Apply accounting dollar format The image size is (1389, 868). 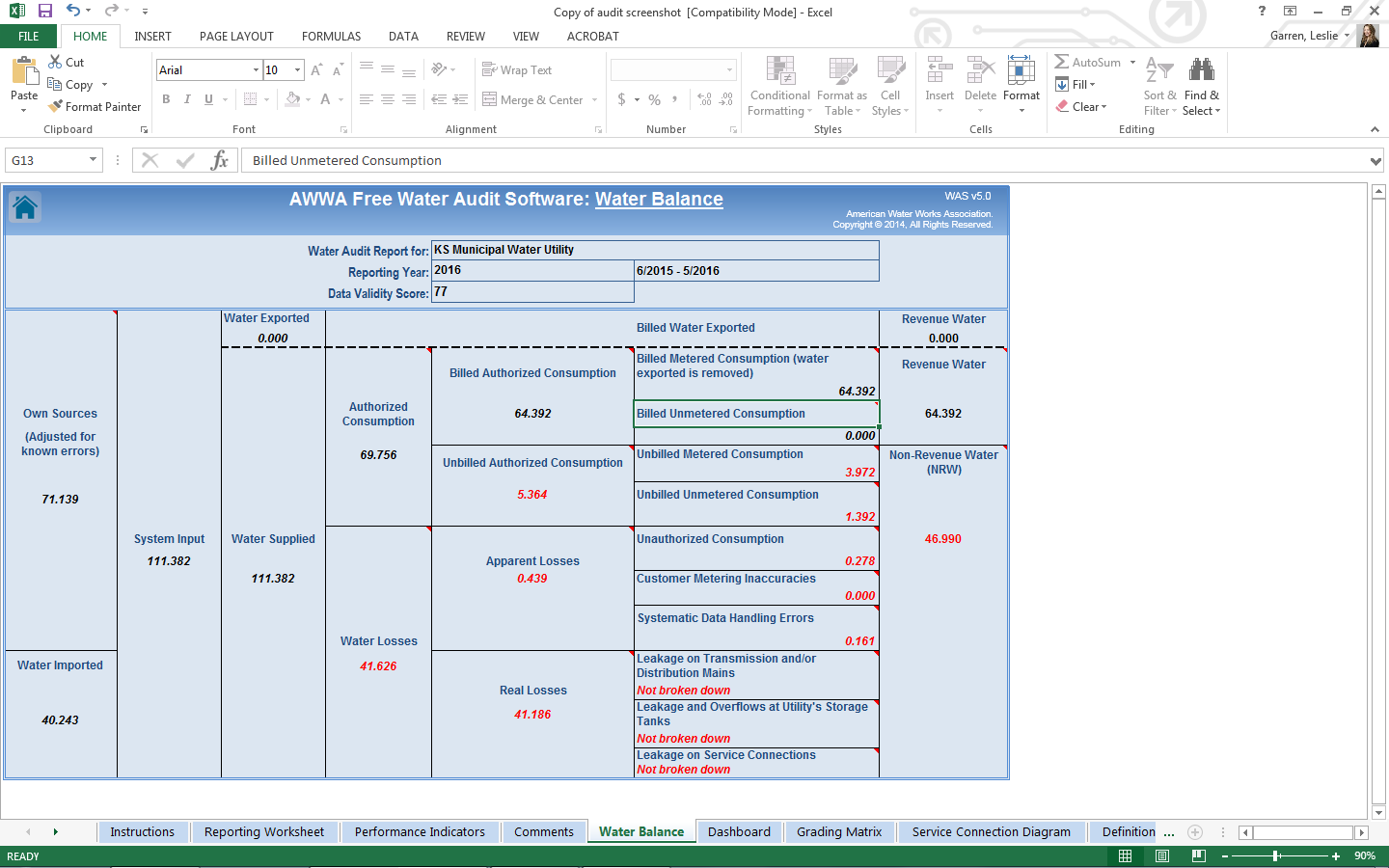(621, 99)
